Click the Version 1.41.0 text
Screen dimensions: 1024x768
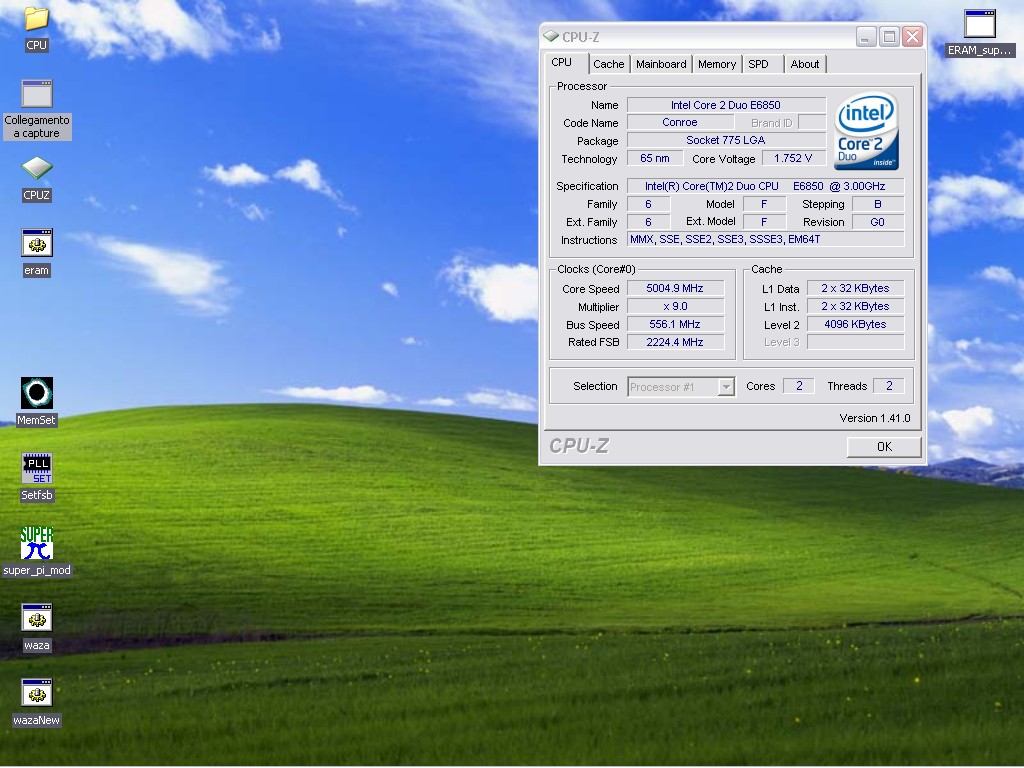874,418
